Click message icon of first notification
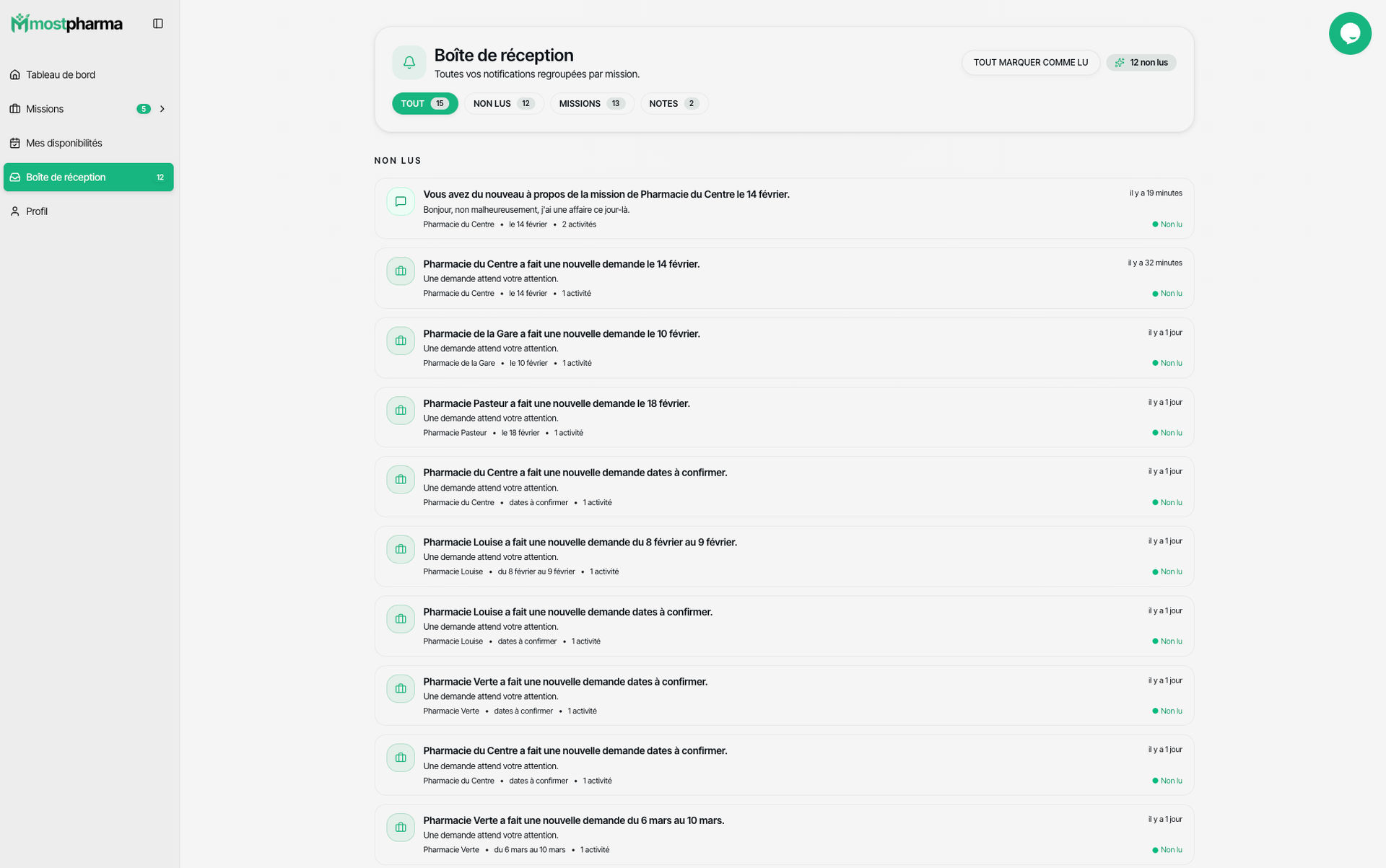The width and height of the screenshot is (1386, 868). (x=401, y=201)
